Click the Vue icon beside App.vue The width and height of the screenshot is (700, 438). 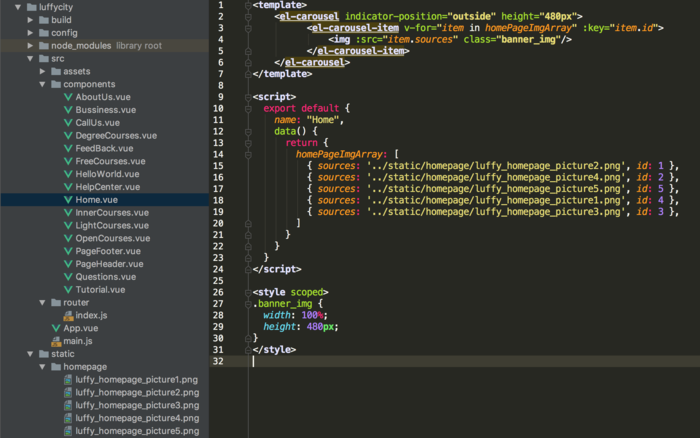click(56, 328)
